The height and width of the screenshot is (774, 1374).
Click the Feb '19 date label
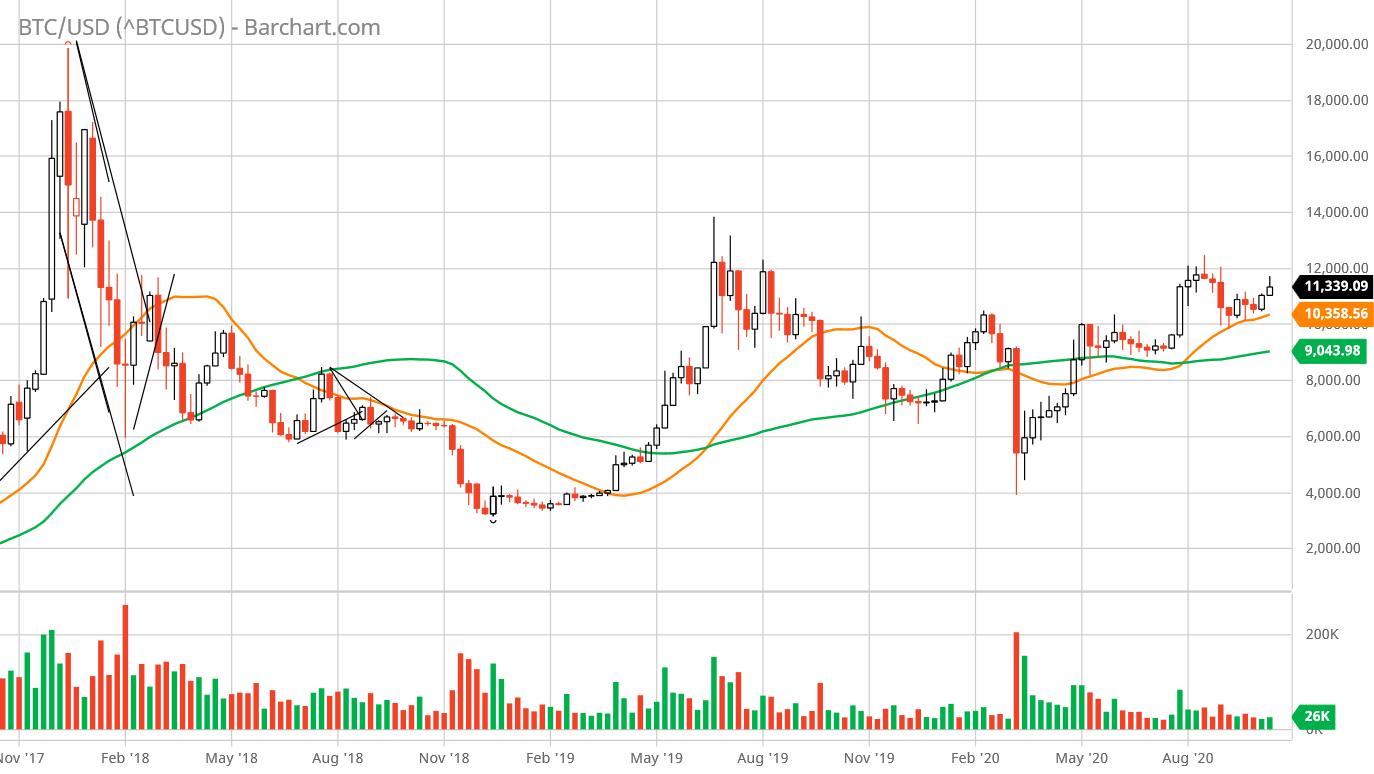pyautogui.click(x=551, y=758)
